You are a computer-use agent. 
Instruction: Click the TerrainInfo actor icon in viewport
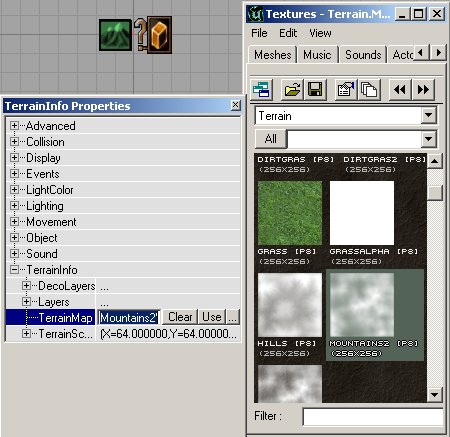point(115,35)
